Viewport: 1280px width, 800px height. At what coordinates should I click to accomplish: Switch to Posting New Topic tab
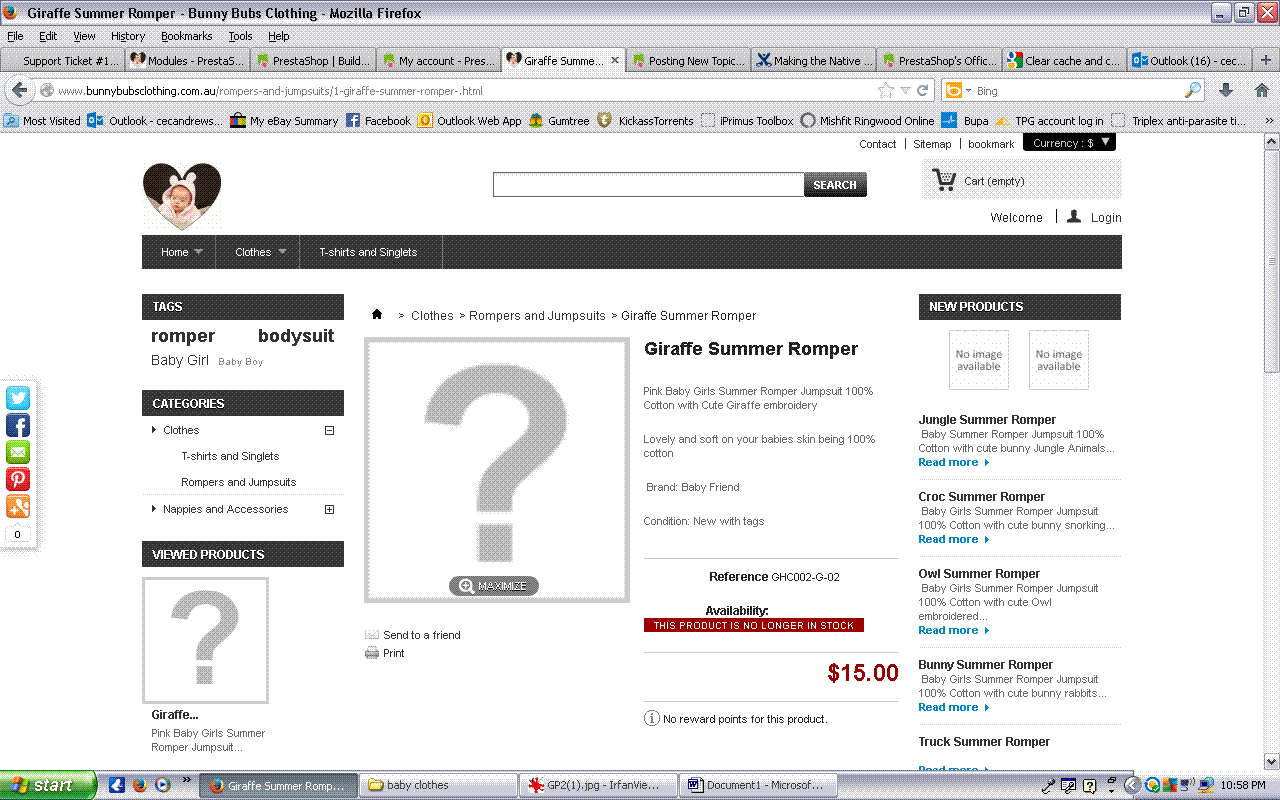point(688,60)
